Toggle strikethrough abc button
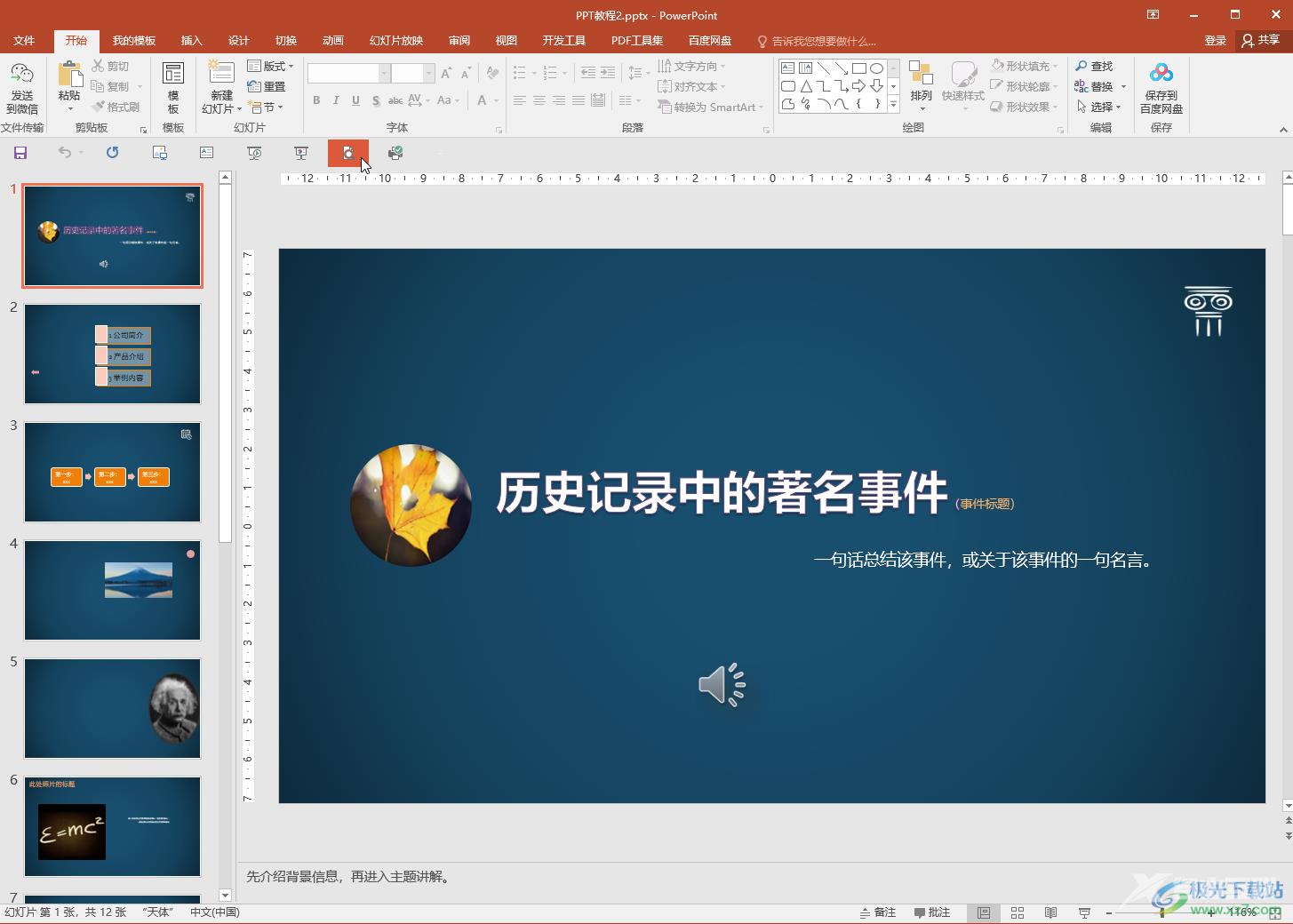1293x924 pixels. click(395, 100)
